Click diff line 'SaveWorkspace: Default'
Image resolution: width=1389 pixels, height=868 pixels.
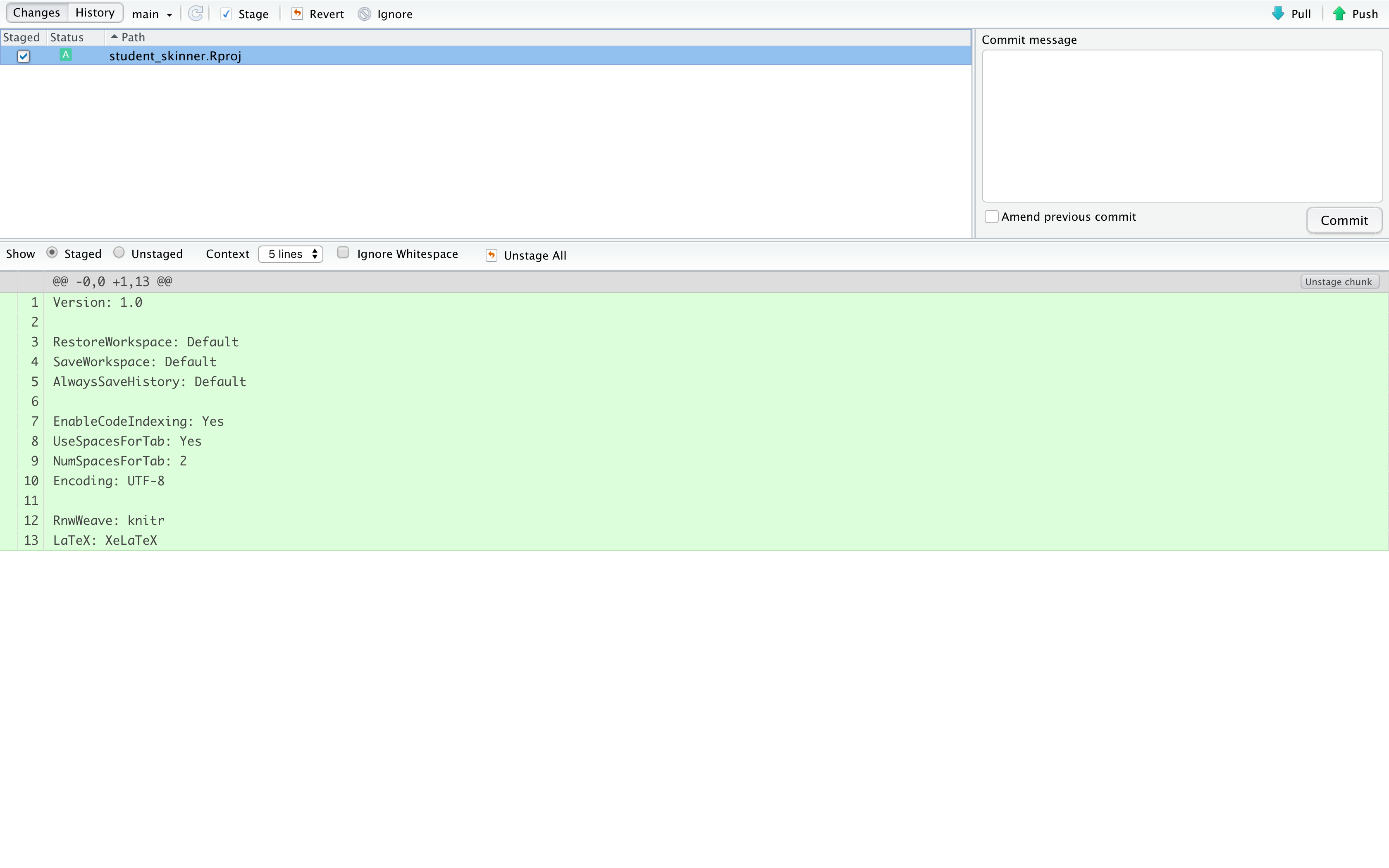coord(135,362)
